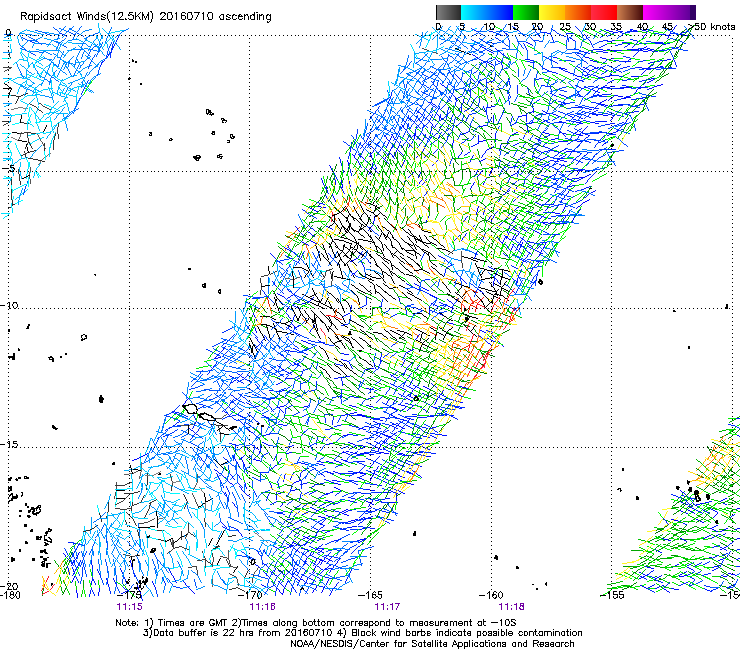Click the red 30-35 knots legend swatch

[604, 12]
